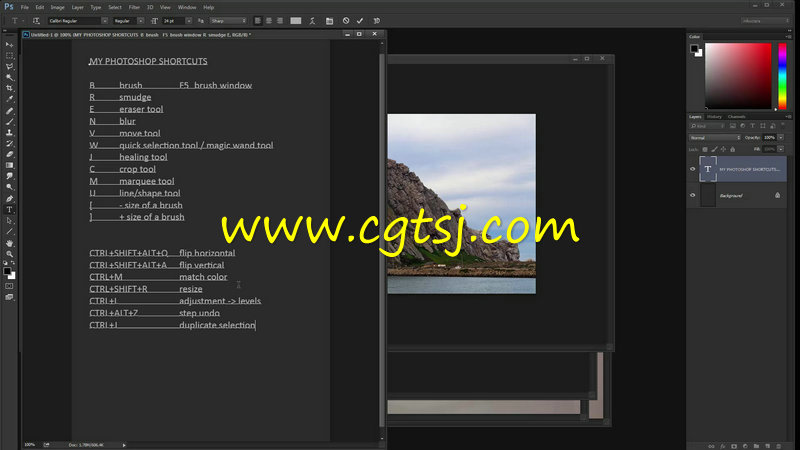Select the Path Selection tool
Image resolution: width=800 pixels, height=450 pixels.
tap(9, 221)
